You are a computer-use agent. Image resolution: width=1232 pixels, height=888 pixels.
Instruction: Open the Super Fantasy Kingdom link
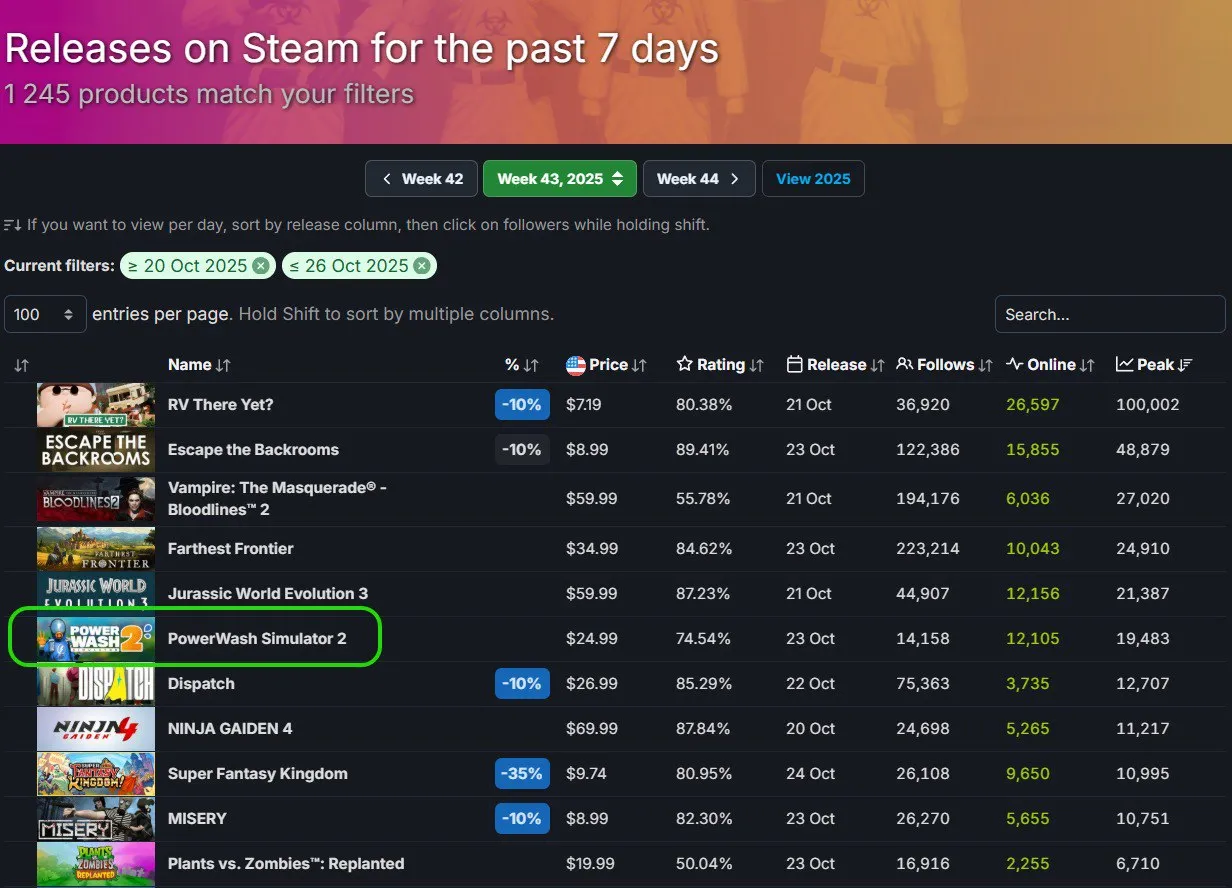point(258,774)
